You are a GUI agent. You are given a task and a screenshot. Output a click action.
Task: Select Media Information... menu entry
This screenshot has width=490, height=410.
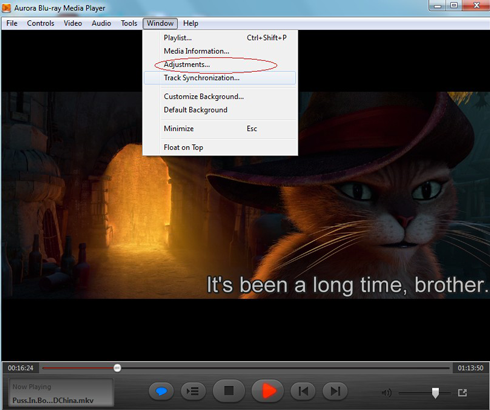220,51
